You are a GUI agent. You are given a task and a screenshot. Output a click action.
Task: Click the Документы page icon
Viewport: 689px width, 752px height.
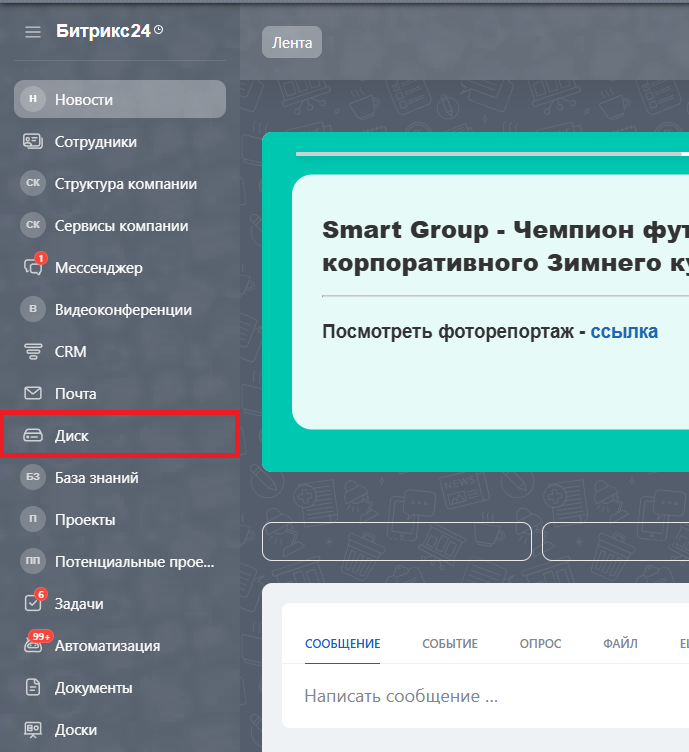point(33,687)
